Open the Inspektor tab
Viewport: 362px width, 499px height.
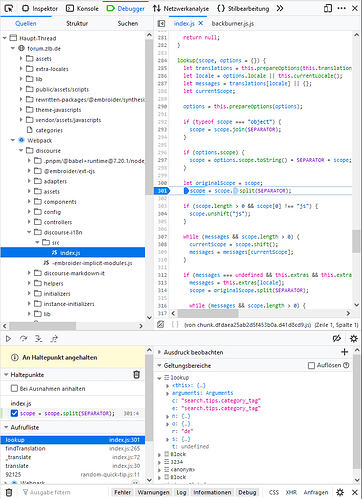click(x=40, y=9)
